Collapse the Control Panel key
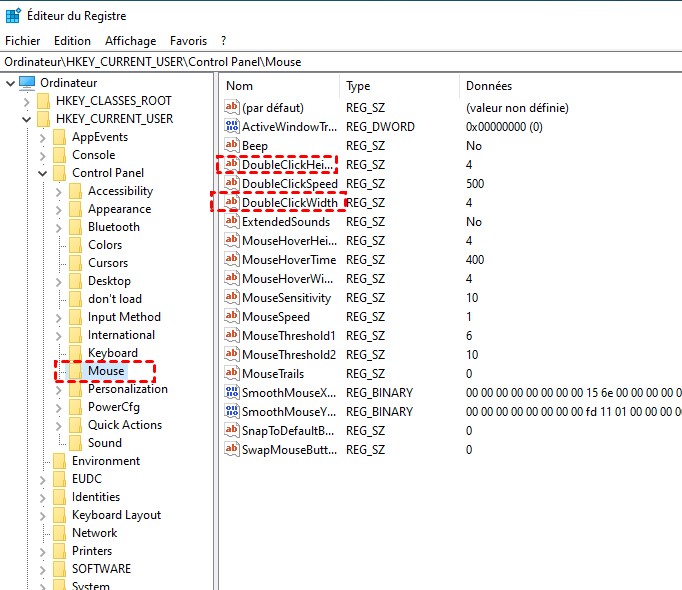Screen dimensions: 682x590 coord(43,174)
